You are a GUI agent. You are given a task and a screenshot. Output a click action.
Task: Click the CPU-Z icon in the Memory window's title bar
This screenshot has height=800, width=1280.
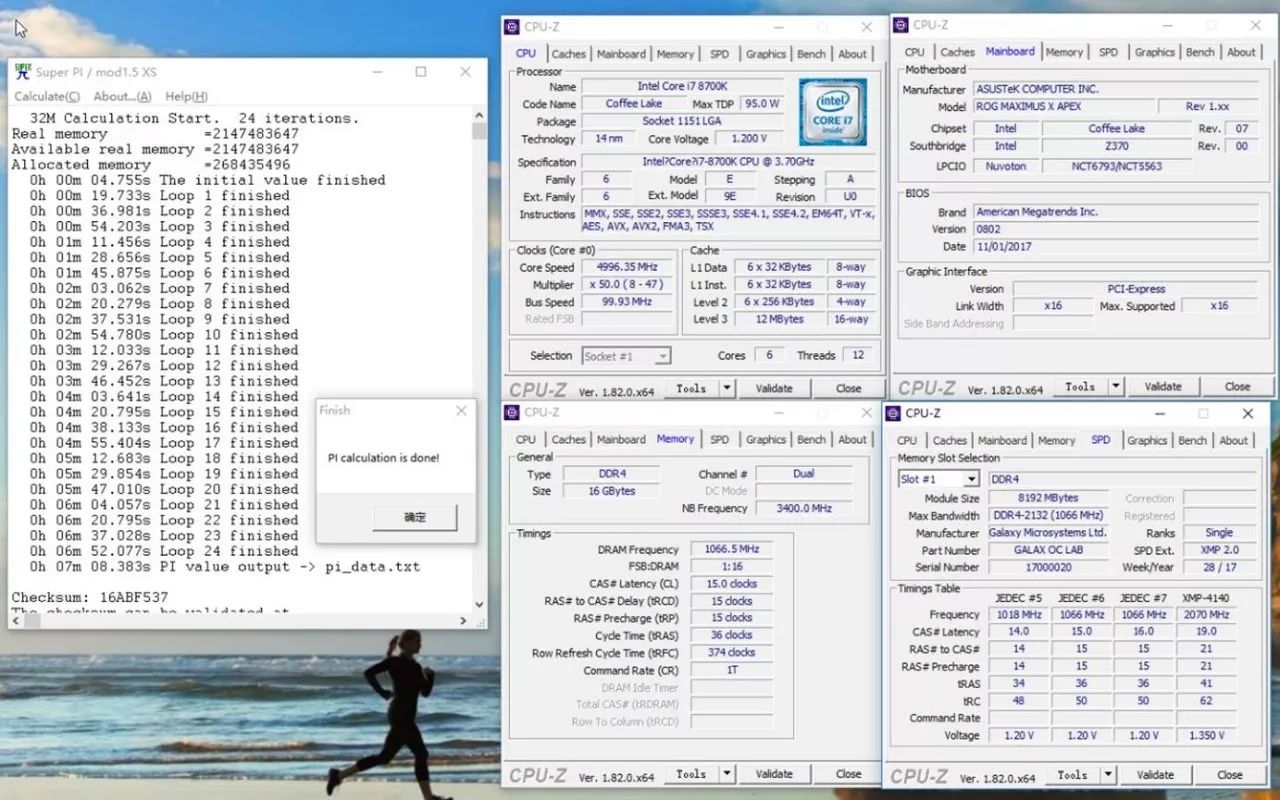(512, 412)
